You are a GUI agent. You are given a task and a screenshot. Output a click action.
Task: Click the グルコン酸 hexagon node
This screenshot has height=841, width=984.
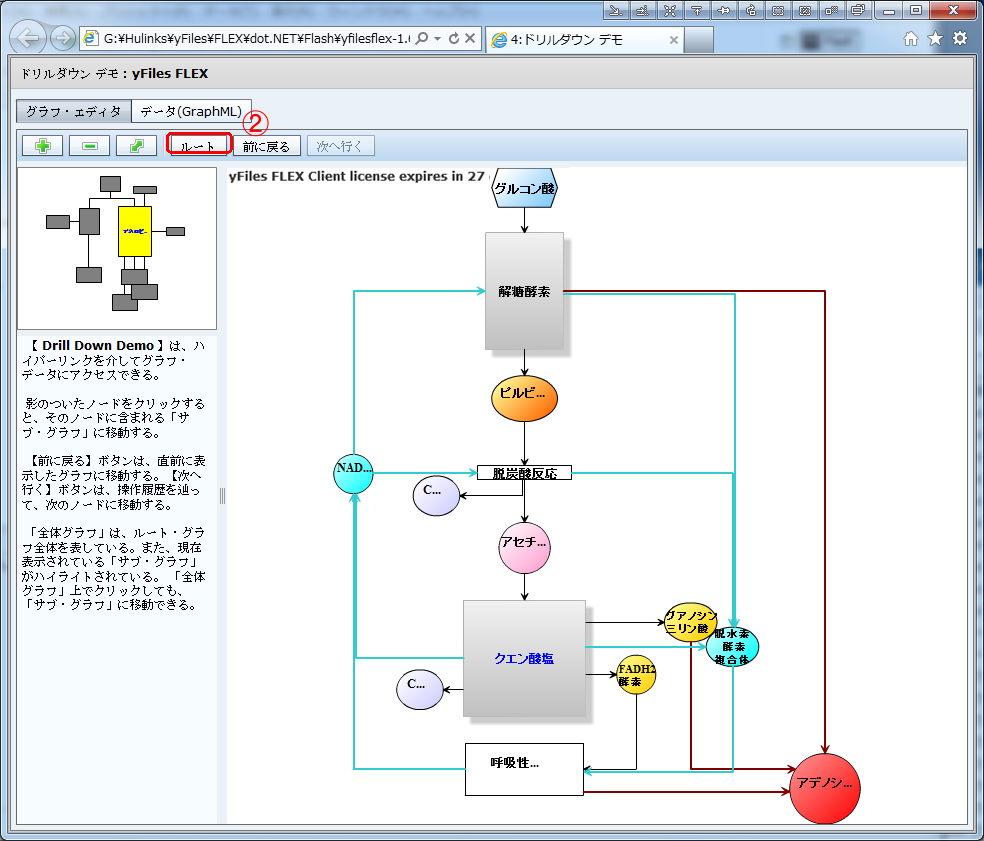tap(524, 188)
